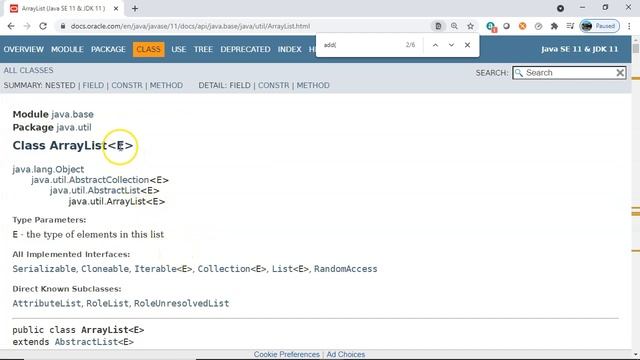Open PACKAGE in navigation bar
This screenshot has width=640, height=360.
coord(108,49)
